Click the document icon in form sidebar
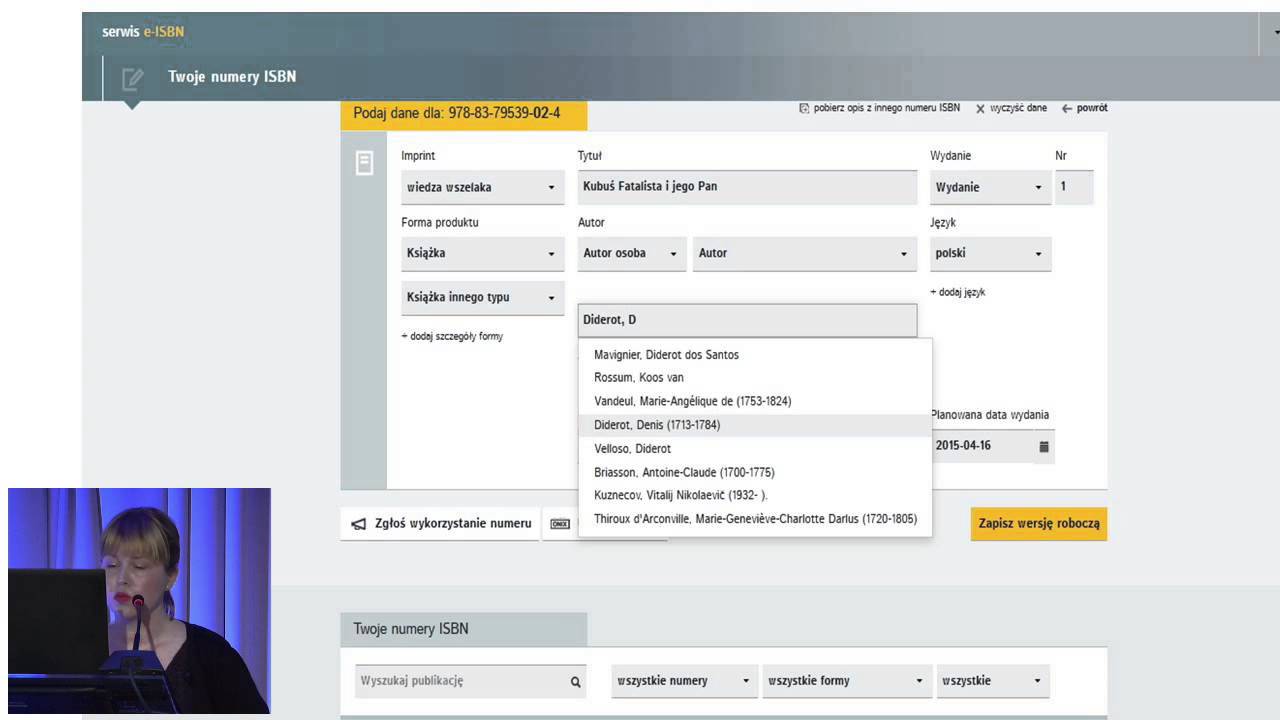 (x=365, y=163)
